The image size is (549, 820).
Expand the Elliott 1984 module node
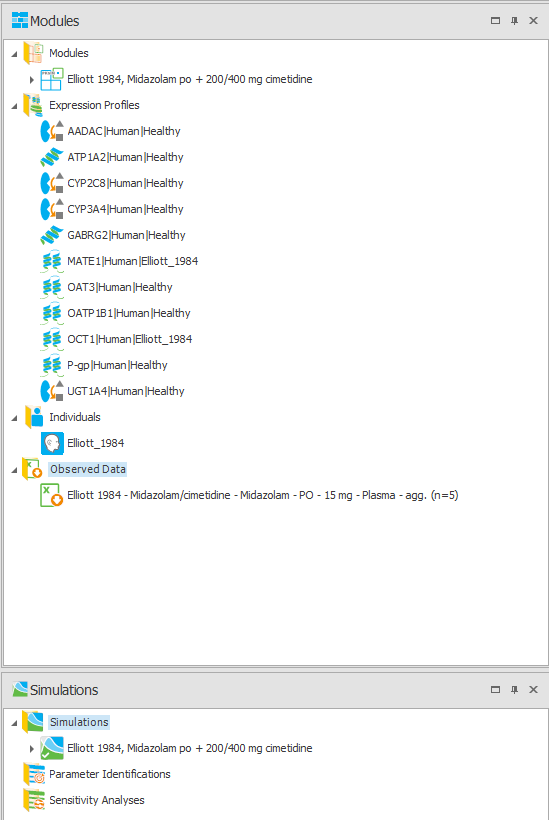pyautogui.click(x=31, y=80)
